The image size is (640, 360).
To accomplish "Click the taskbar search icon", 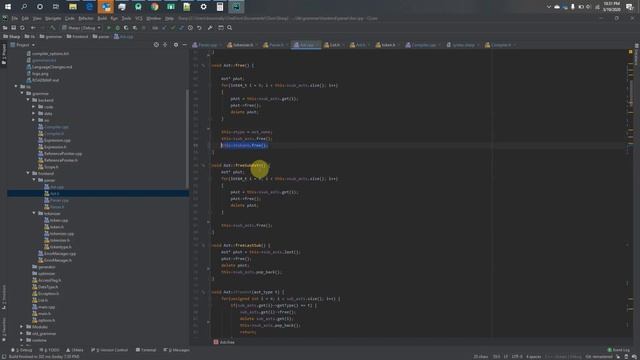I will (x=24, y=7).
